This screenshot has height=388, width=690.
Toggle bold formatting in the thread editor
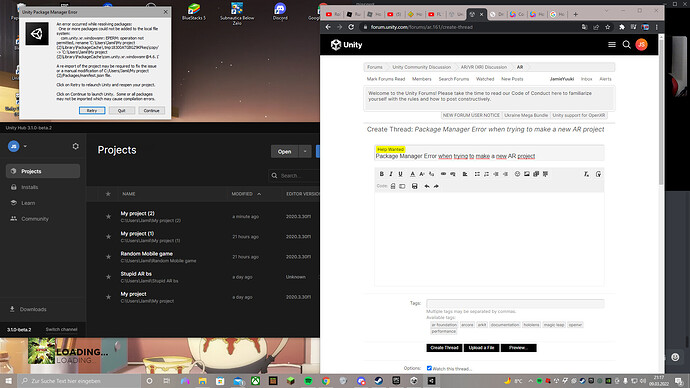[x=382, y=174]
